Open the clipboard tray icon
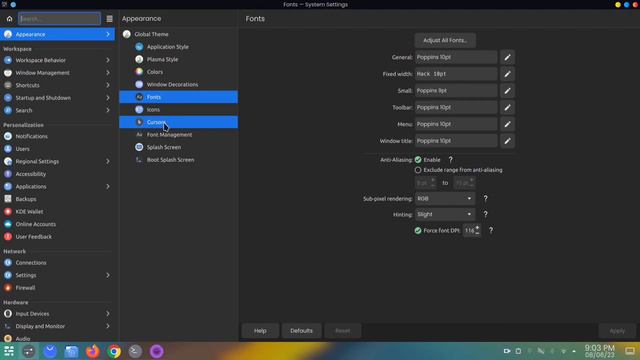Image resolution: width=640 pixels, height=360 pixels. (x=518, y=351)
